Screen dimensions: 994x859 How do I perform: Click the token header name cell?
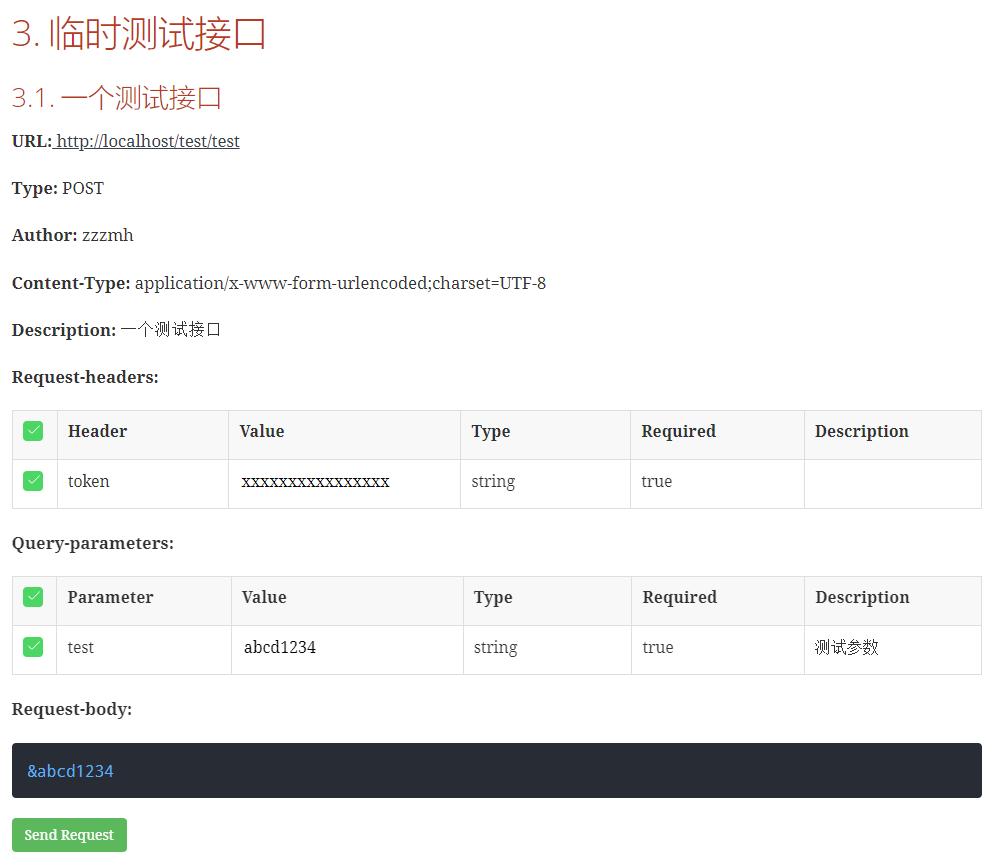tap(89, 481)
